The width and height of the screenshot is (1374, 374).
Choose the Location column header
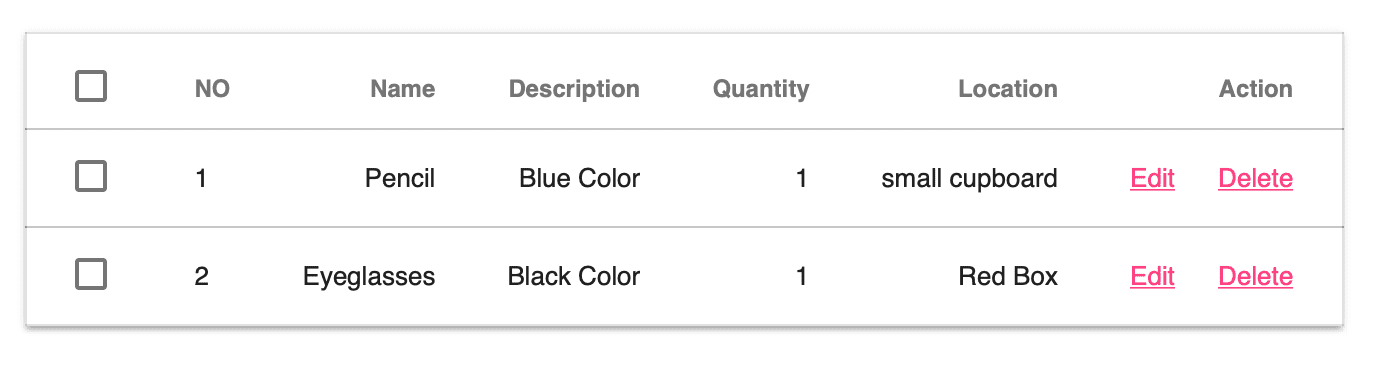click(1007, 89)
